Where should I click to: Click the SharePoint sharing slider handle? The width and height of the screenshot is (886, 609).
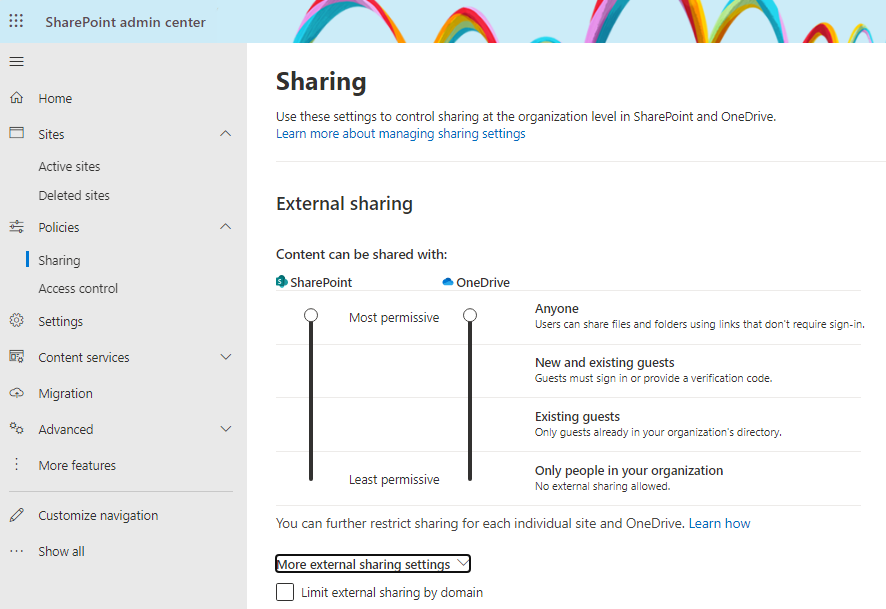[x=311, y=315]
